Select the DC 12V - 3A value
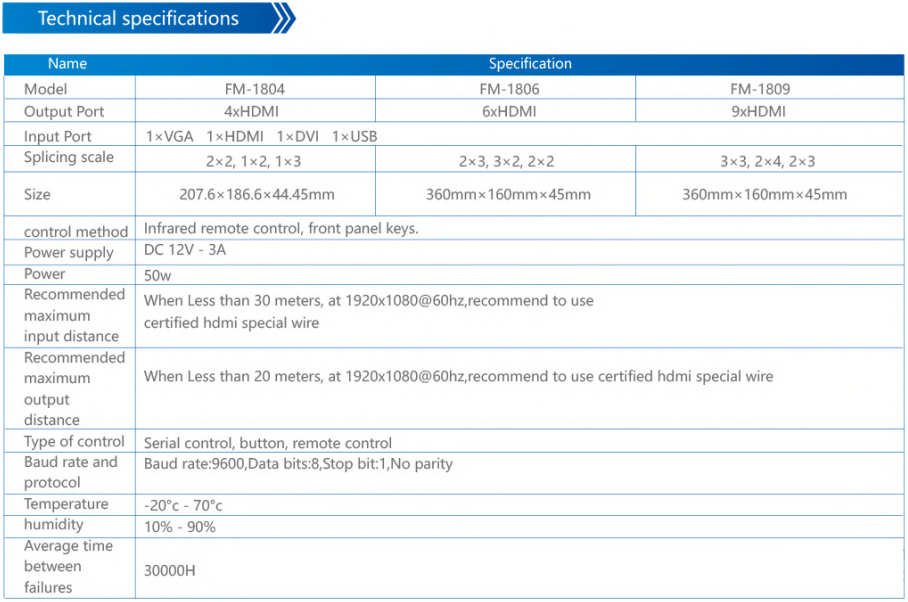The height and width of the screenshot is (602, 908). (x=185, y=250)
